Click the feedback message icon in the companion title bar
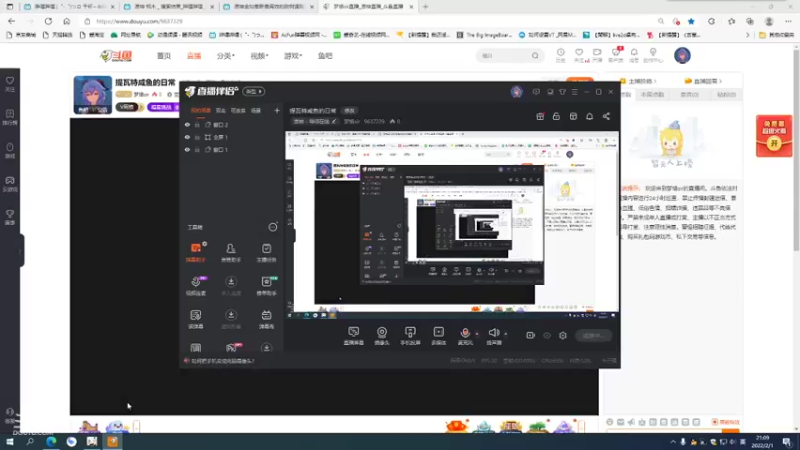800x450 pixels. (x=536, y=92)
